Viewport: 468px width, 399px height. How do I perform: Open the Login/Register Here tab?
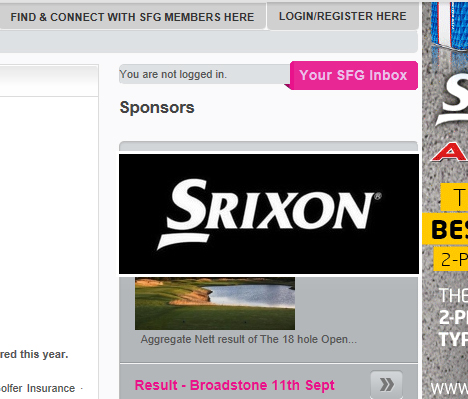(x=343, y=16)
